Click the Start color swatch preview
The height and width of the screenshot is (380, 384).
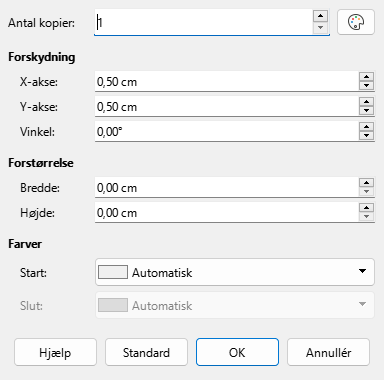pyautogui.click(x=113, y=272)
